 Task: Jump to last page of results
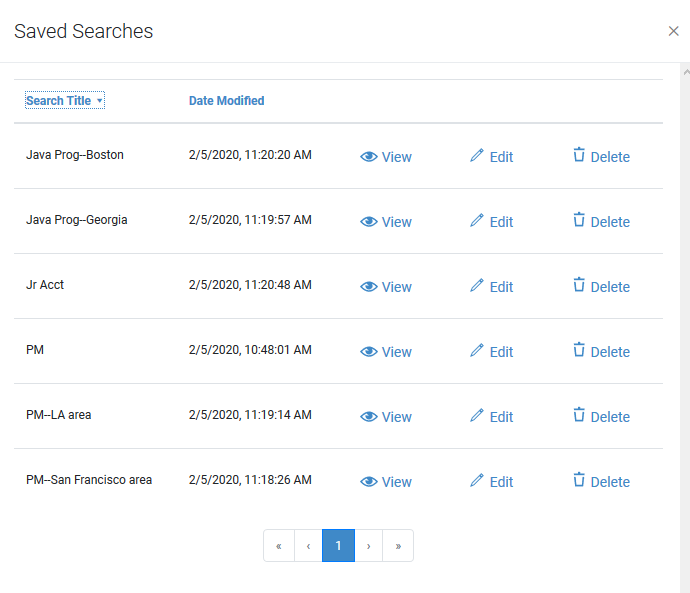(398, 546)
